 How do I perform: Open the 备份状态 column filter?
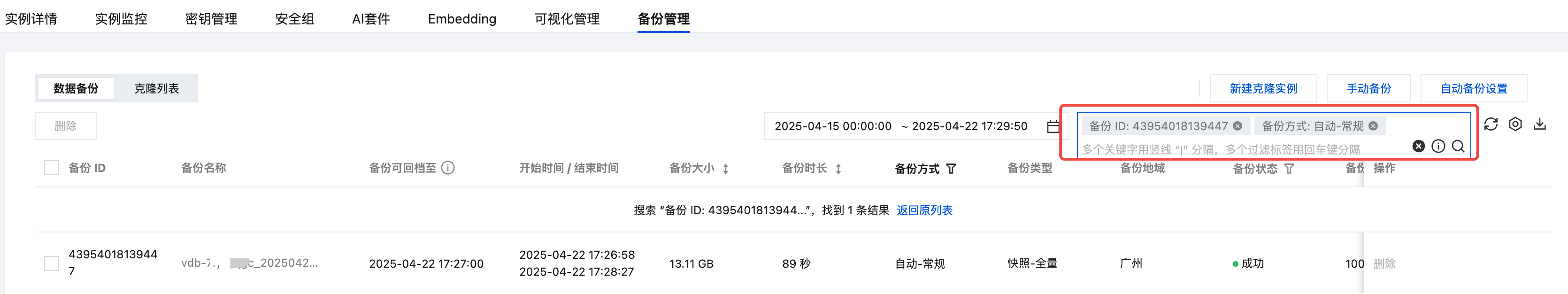click(x=1289, y=169)
